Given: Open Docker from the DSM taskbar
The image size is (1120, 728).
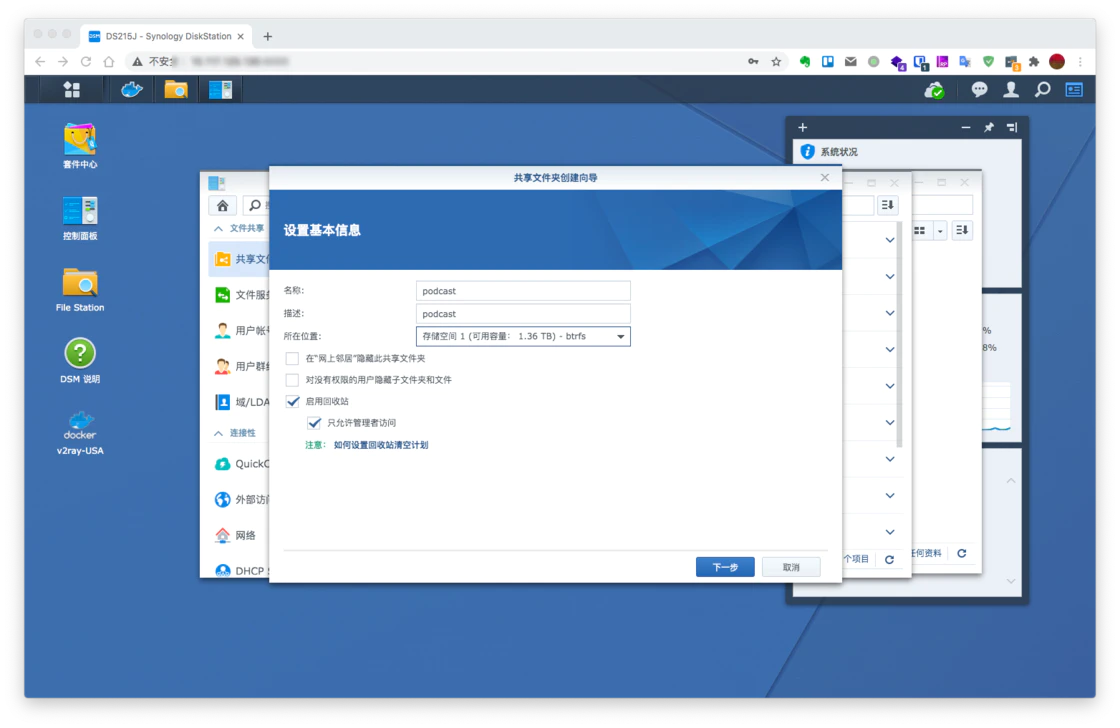Looking at the screenshot, I should [132, 89].
